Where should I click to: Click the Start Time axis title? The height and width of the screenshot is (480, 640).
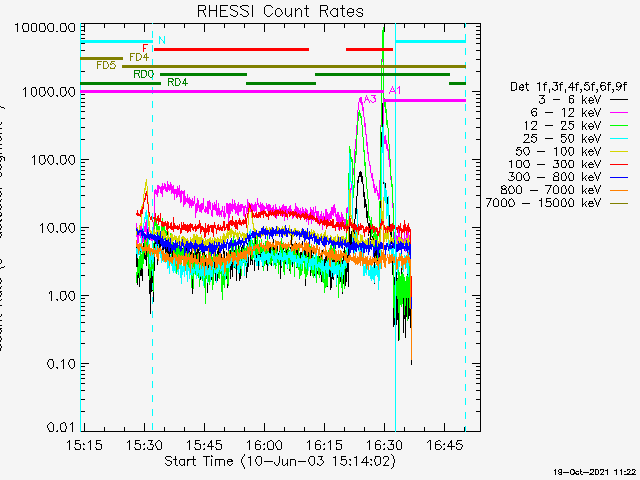[x=280, y=462]
